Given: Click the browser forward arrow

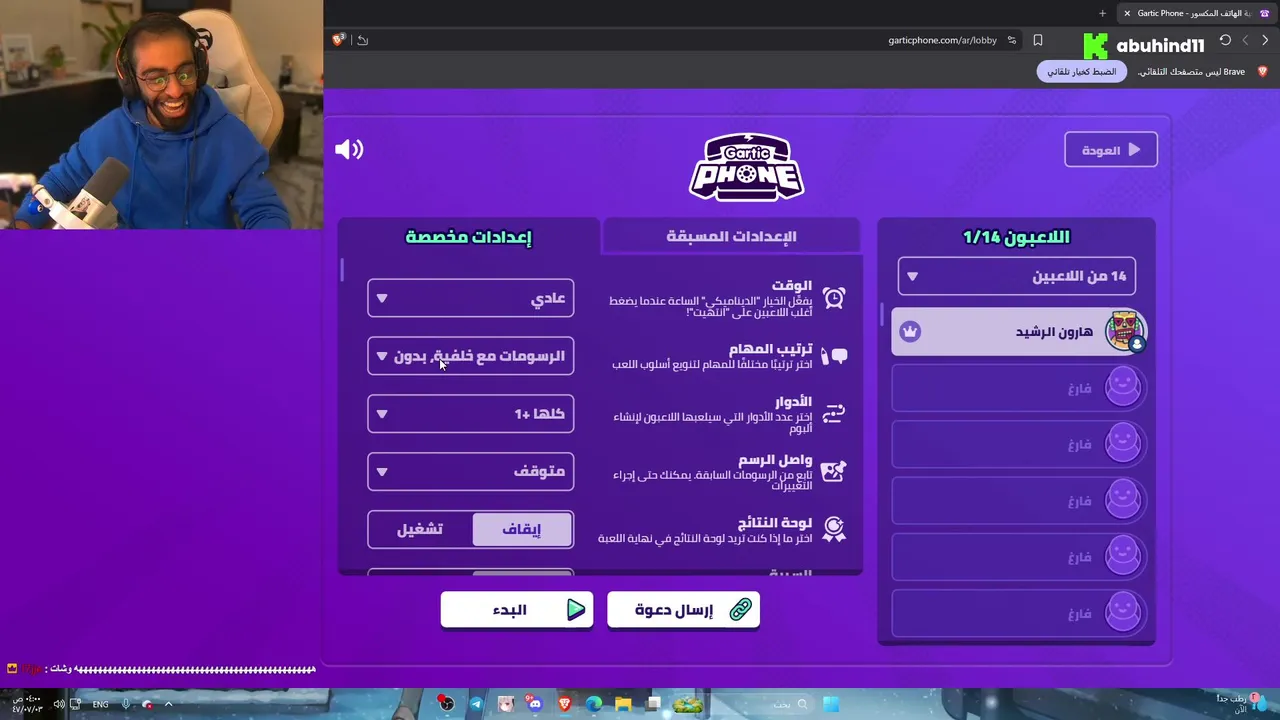Looking at the screenshot, I should point(1245,40).
